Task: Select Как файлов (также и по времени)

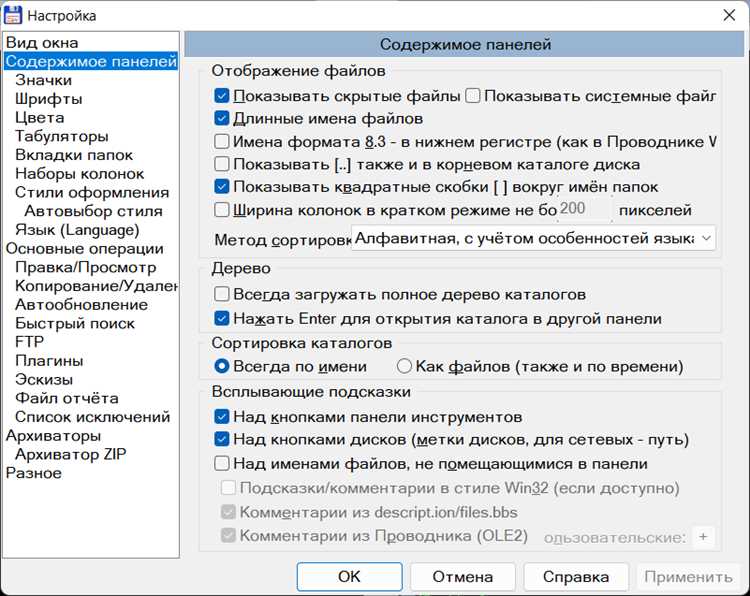Action: click(404, 366)
